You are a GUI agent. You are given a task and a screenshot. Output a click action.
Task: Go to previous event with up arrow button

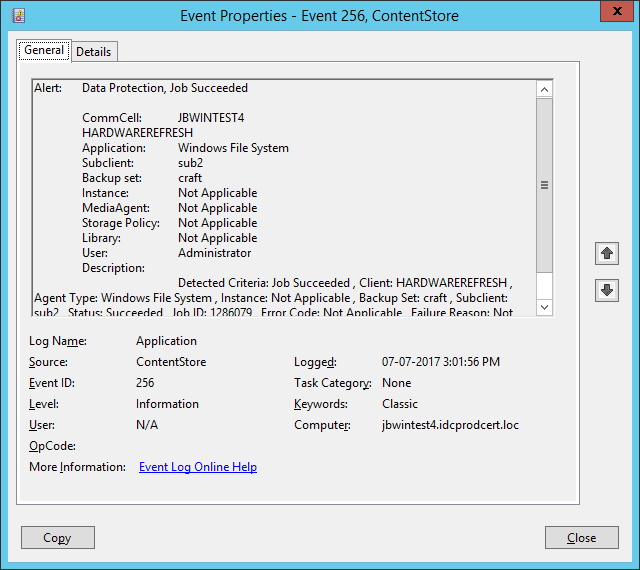[x=607, y=254]
